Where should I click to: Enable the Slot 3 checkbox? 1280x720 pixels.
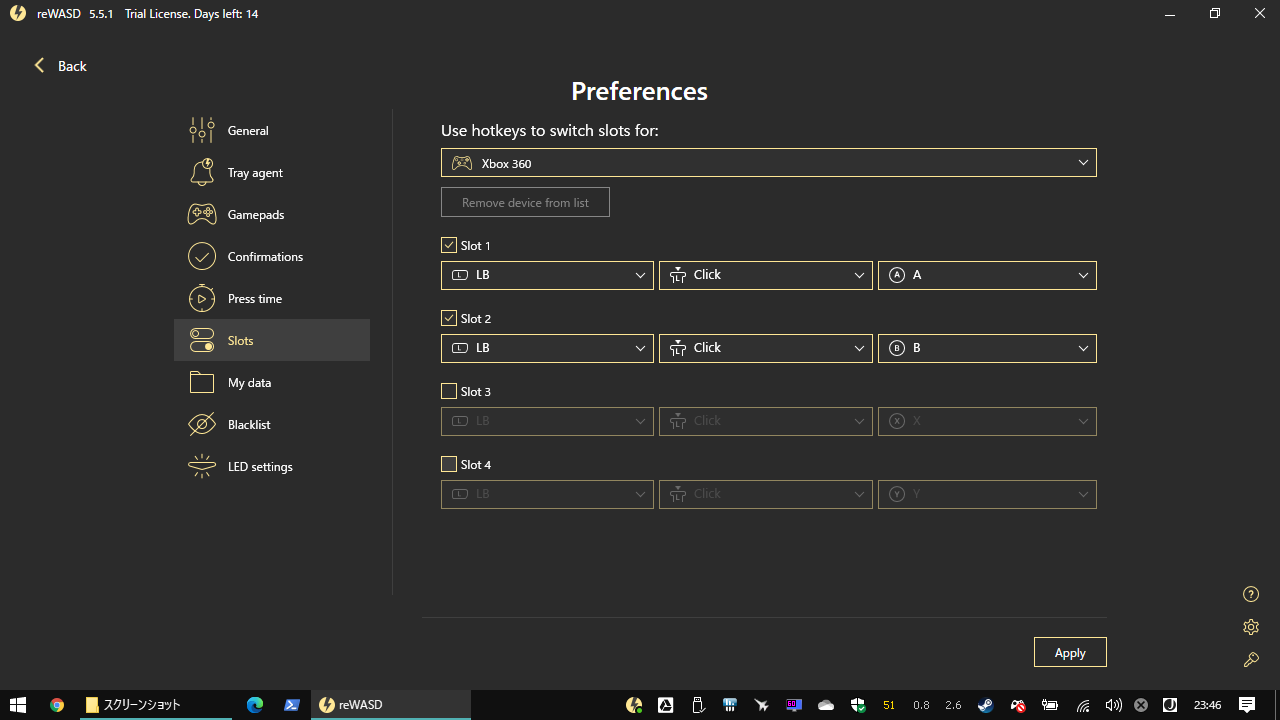pos(449,391)
